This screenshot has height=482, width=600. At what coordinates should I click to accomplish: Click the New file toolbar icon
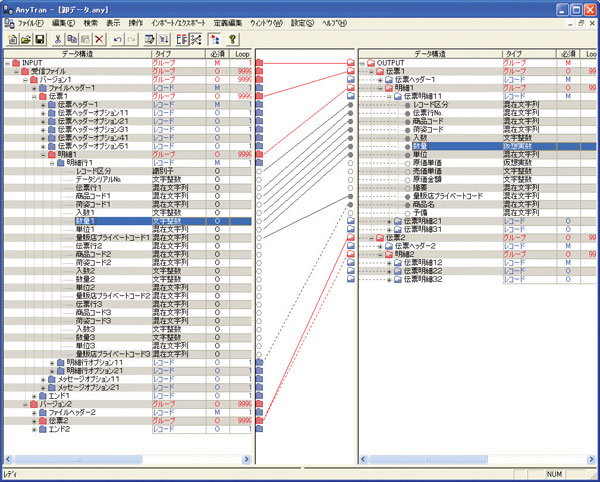pos(12,39)
